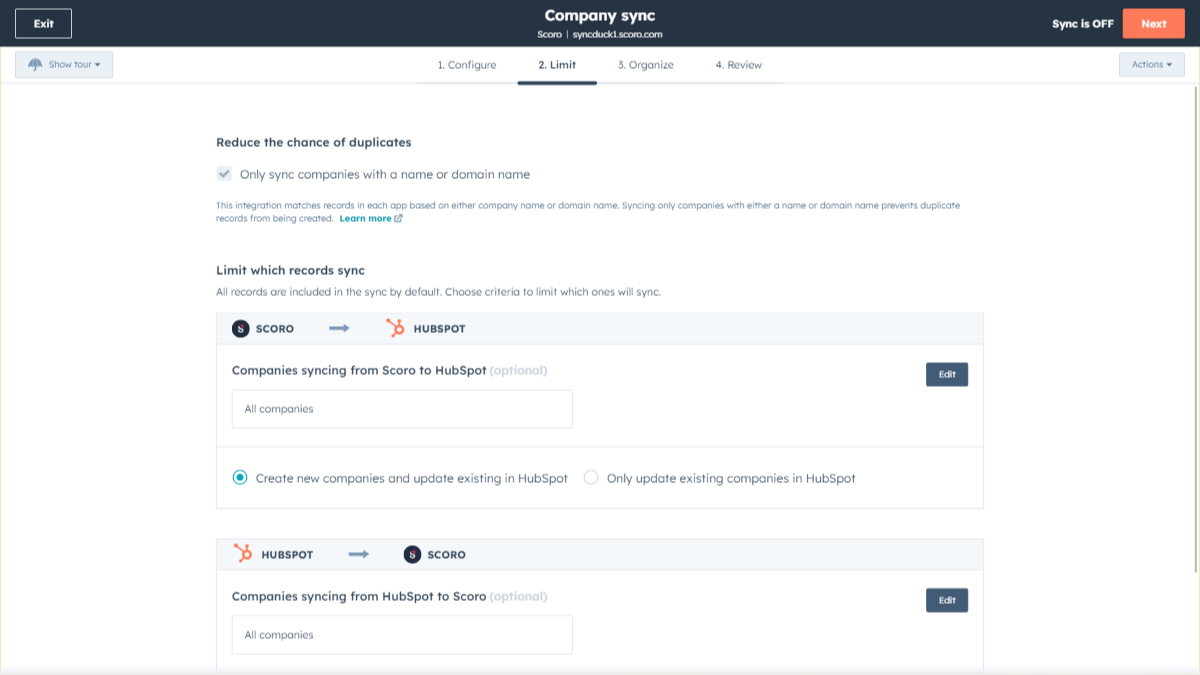This screenshot has height=675, width=1200.
Task: Click Limit which records sync heading
Action: (290, 270)
